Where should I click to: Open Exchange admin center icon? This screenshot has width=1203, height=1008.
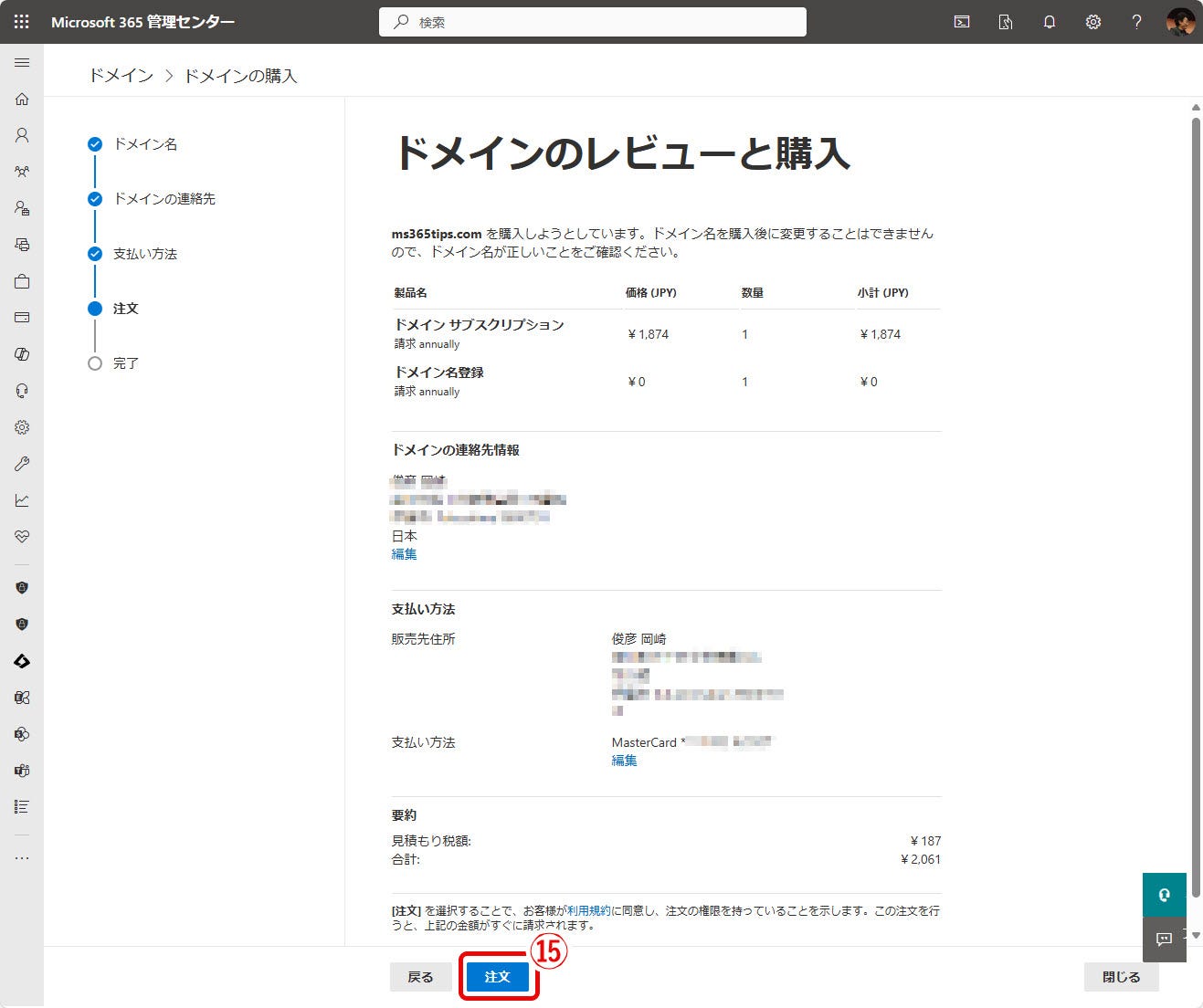[x=22, y=698]
